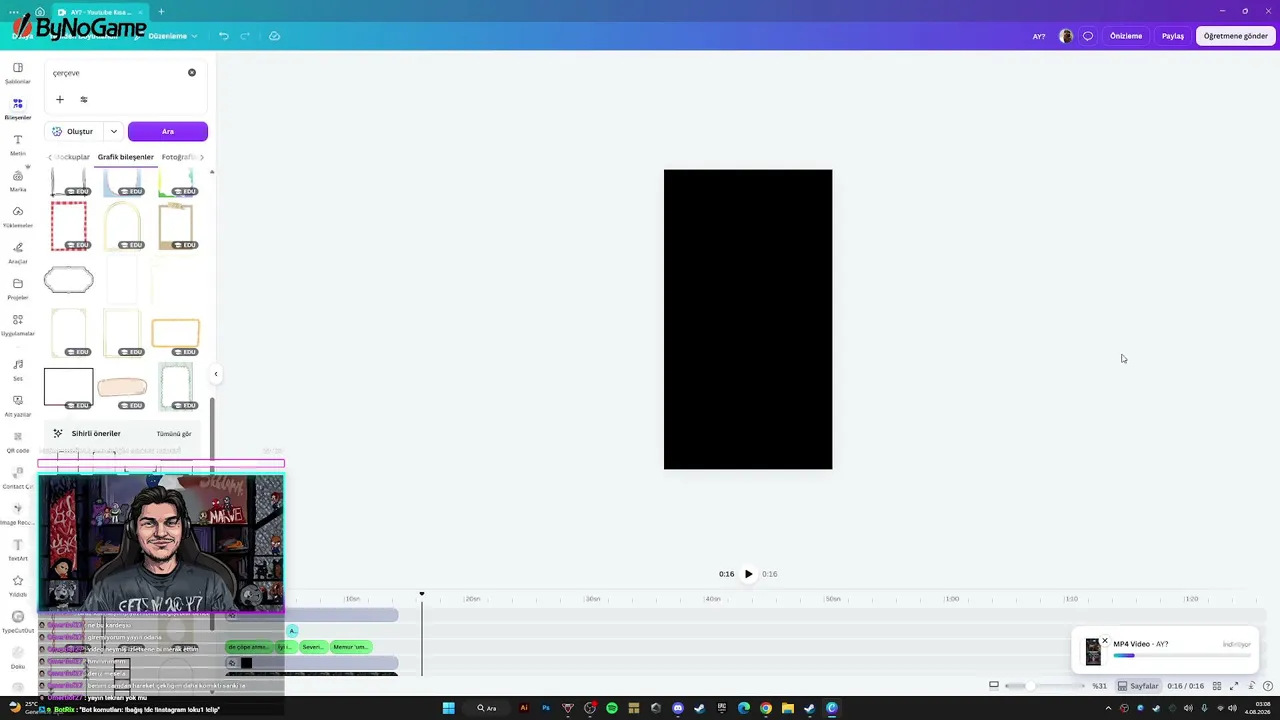Select the yellow rectangle frame graphic
The image size is (1280, 720).
176,333
